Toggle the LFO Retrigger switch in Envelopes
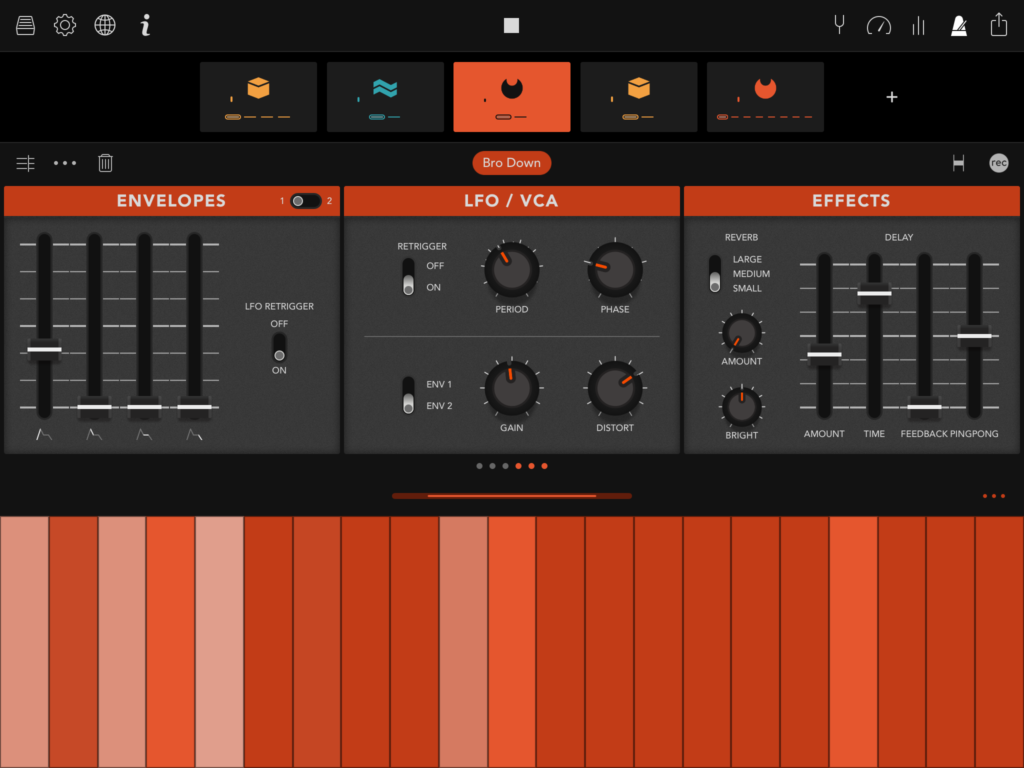The image size is (1024, 768). coord(279,347)
